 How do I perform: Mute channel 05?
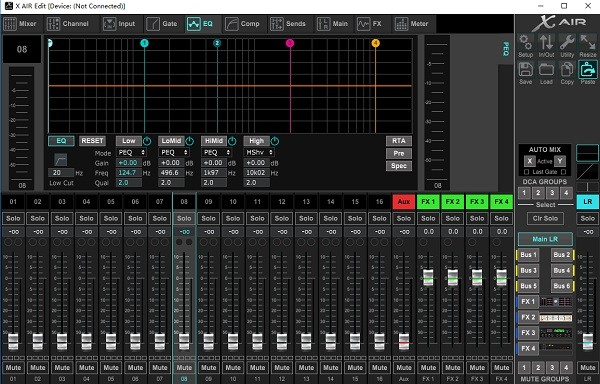[111, 368]
